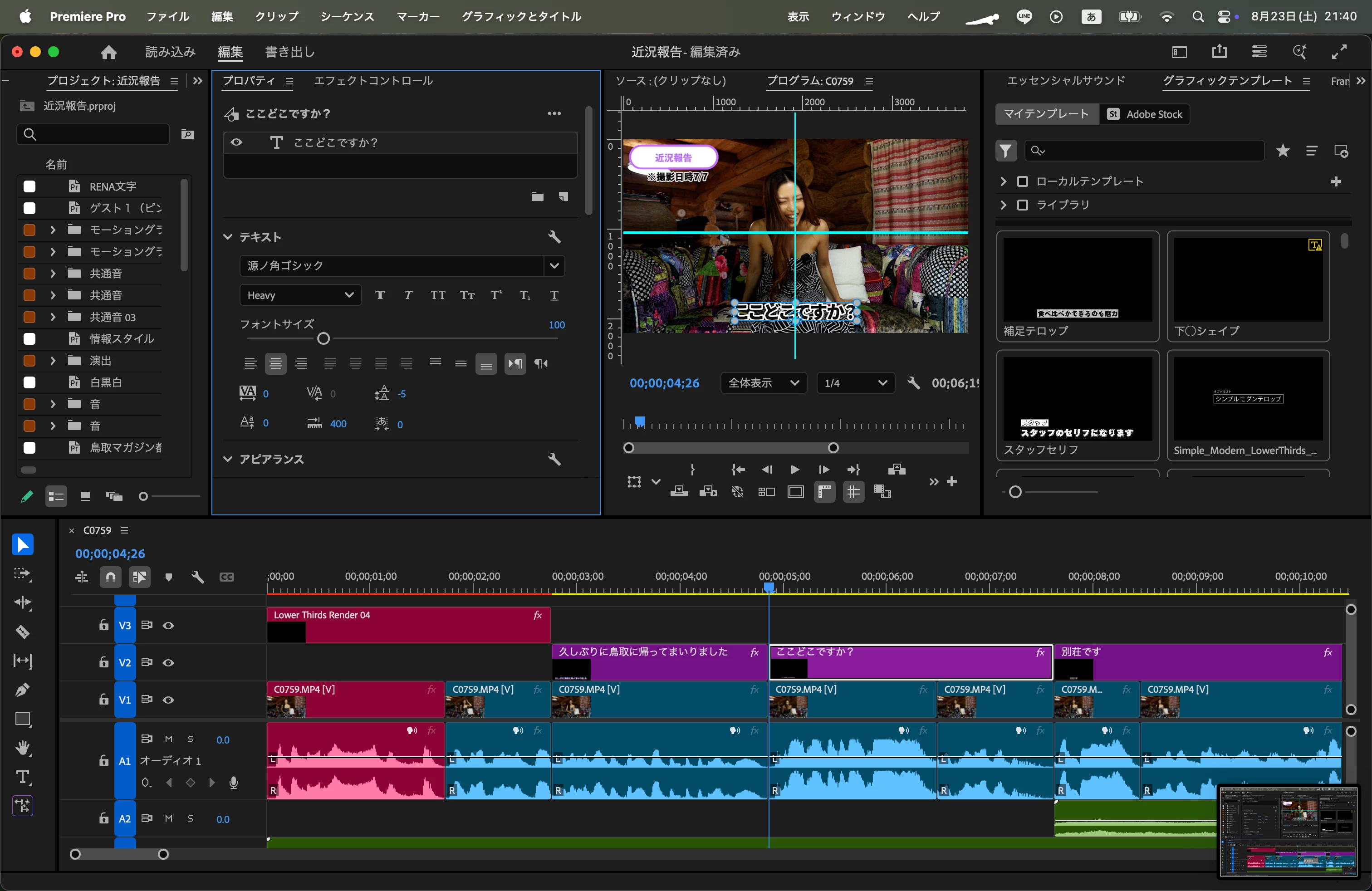1372x891 pixels.
Task: Select the Type tool in the toolbar
Action: click(x=23, y=777)
